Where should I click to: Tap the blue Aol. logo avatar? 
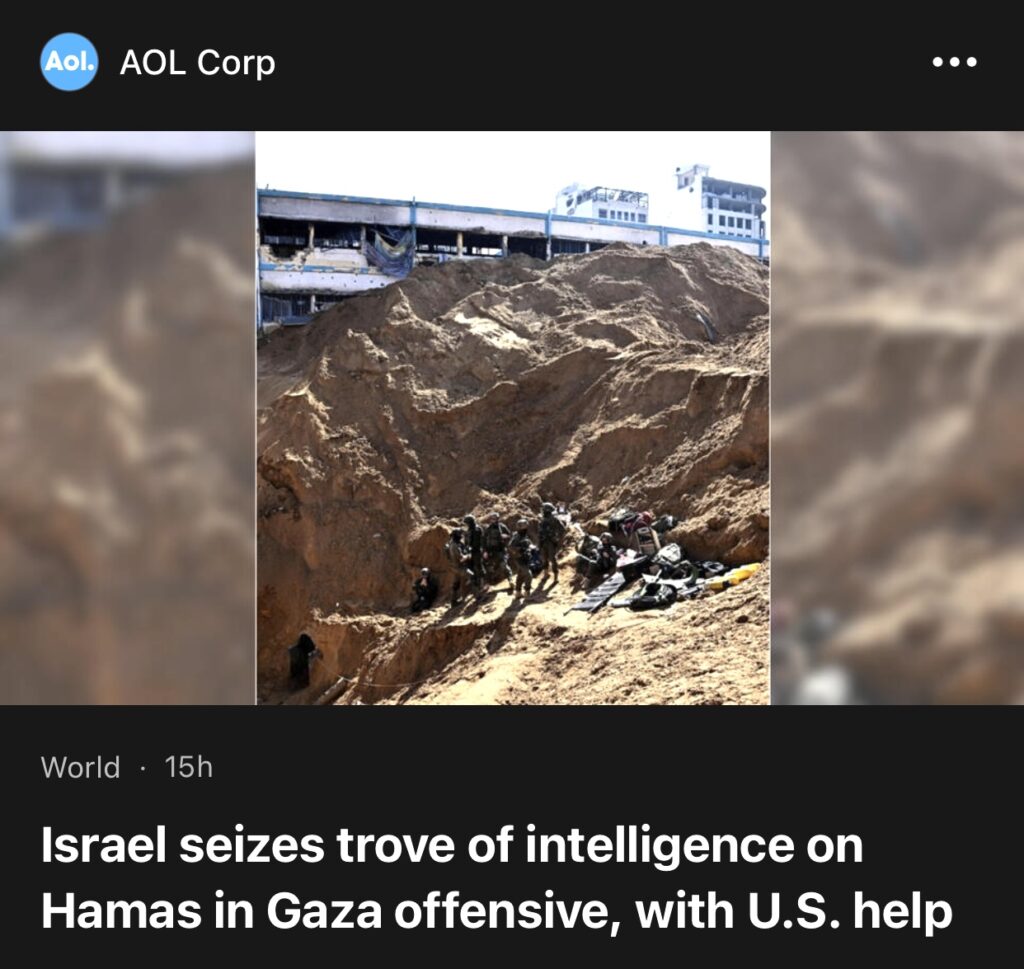(69, 61)
